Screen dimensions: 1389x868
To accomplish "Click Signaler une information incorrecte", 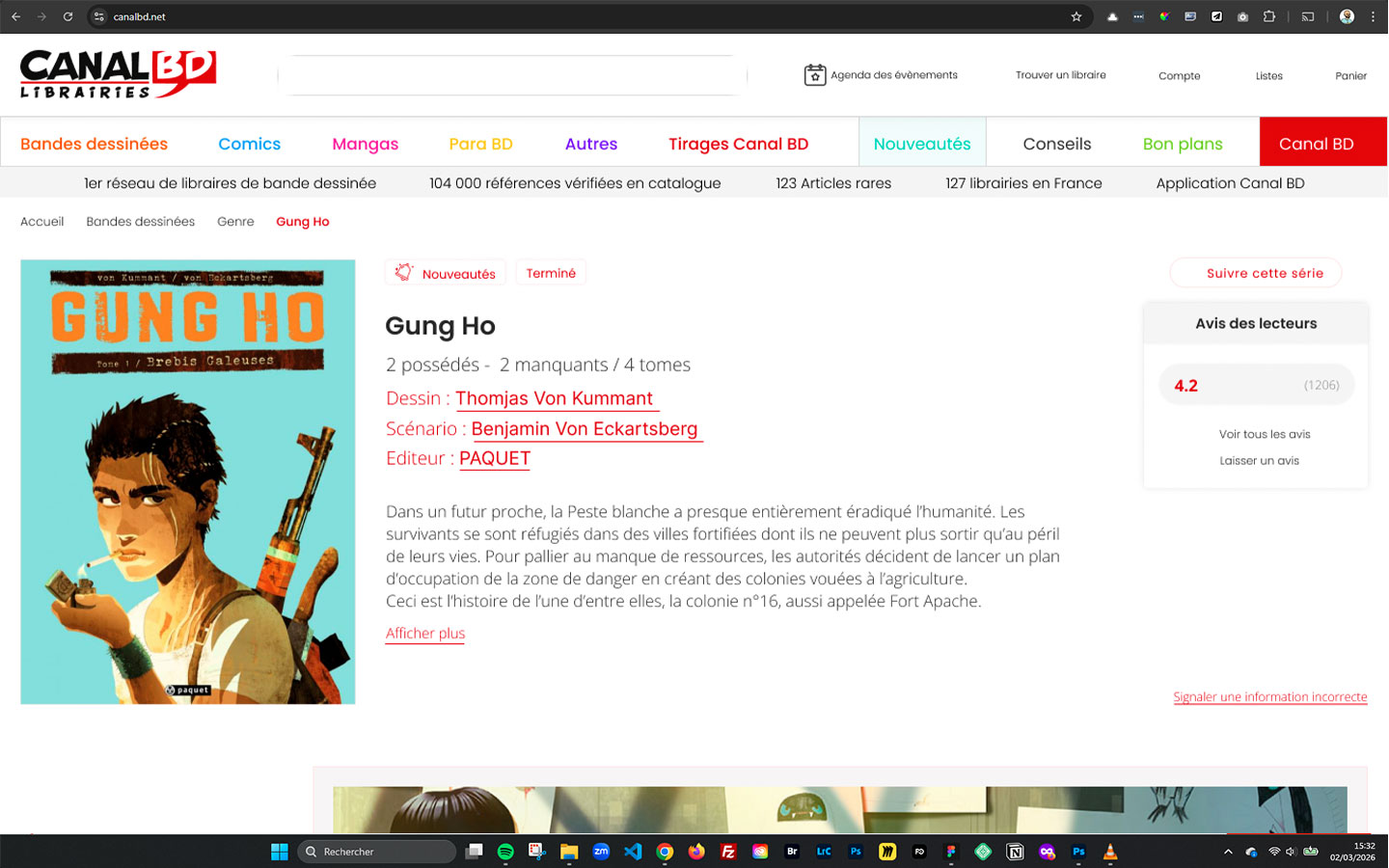I will click(1269, 696).
